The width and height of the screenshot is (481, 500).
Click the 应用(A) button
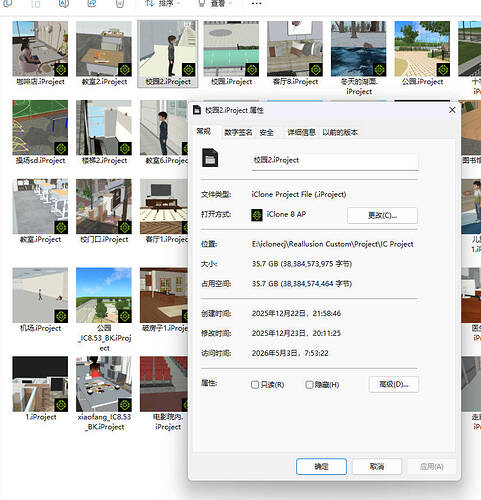[431, 466]
